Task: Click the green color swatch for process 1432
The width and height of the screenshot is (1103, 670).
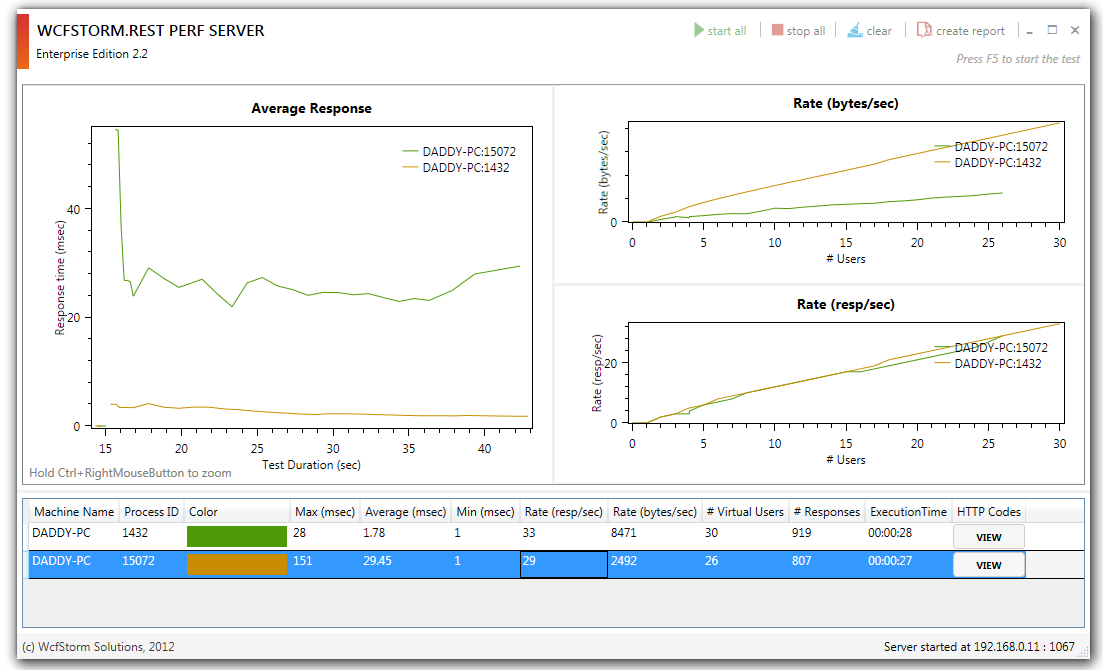Action: (237, 536)
